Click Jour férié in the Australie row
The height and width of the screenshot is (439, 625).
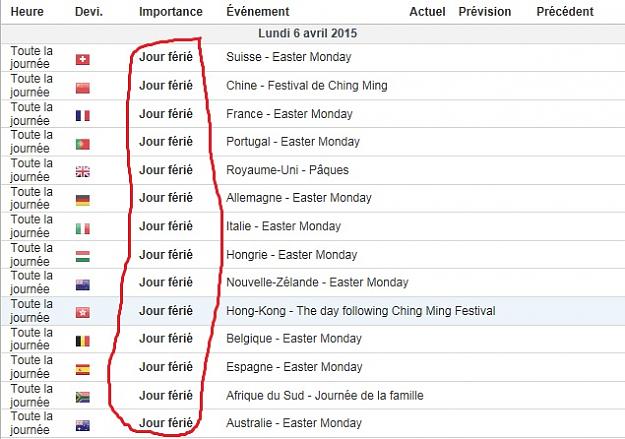click(166, 423)
